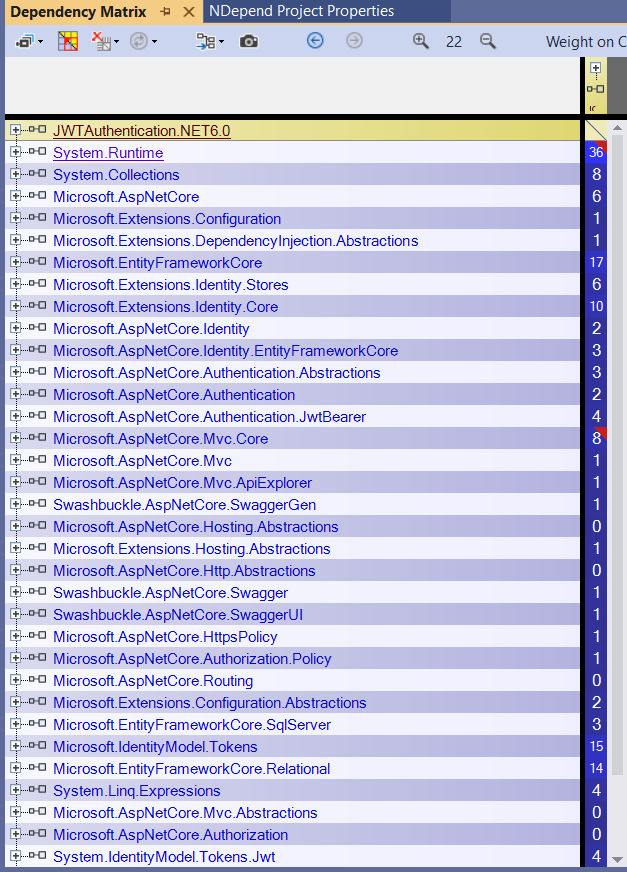The height and width of the screenshot is (872, 627).
Task: Open the JWTAuthentication.NET6.0 link
Action: coord(142,131)
